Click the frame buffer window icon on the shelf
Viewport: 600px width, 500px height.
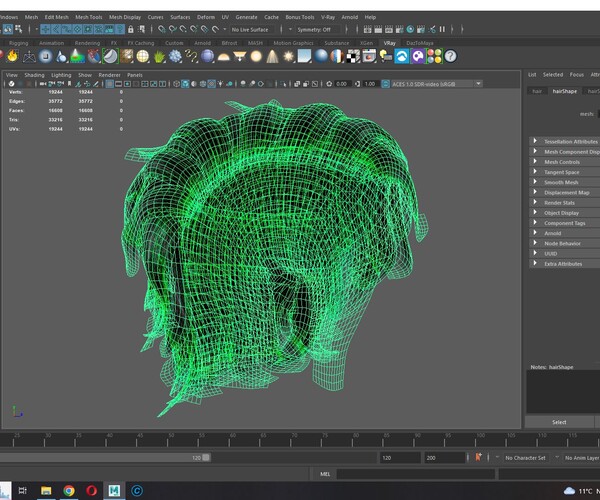click(x=369, y=56)
